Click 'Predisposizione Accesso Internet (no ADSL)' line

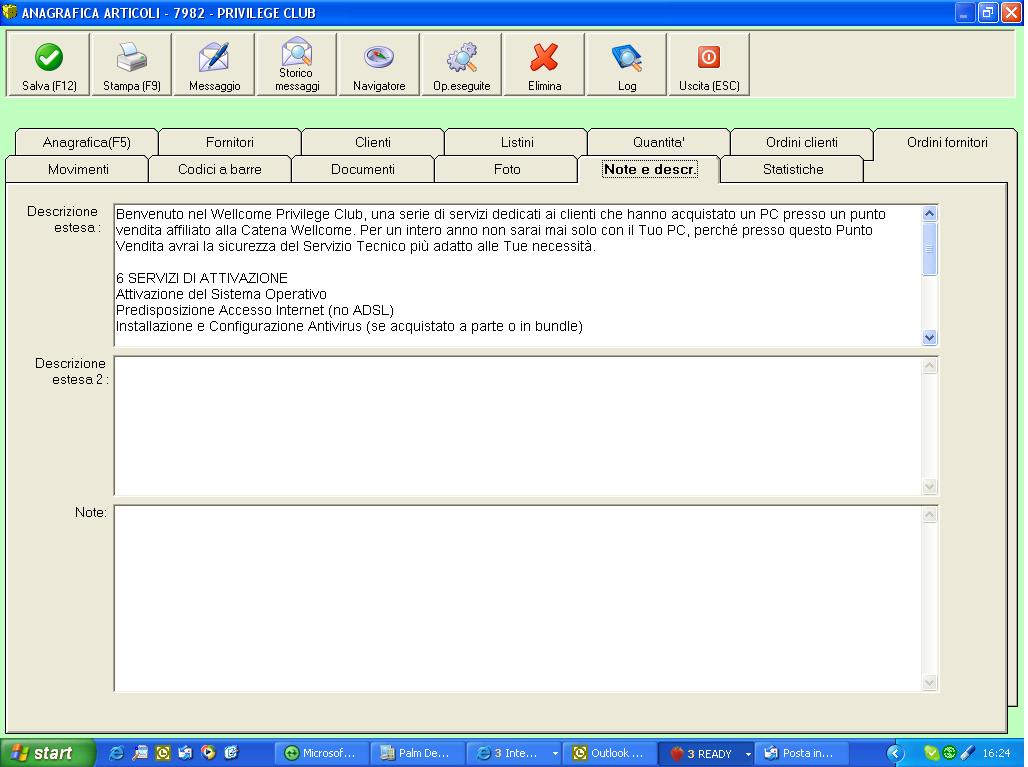tap(254, 310)
